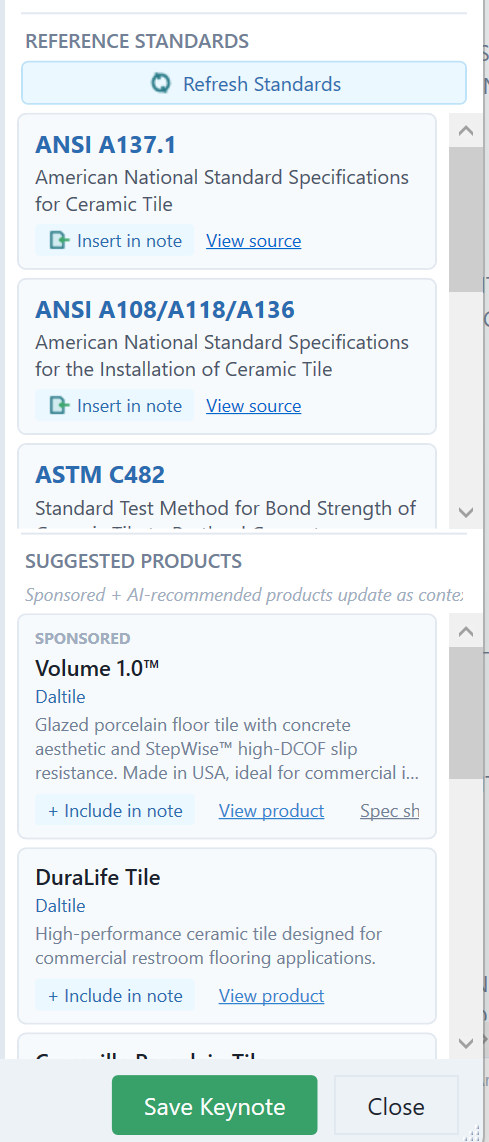Image resolution: width=489 pixels, height=1142 pixels.
Task: Click the SUGGESTED PRODUCTS section header
Action: point(133,562)
